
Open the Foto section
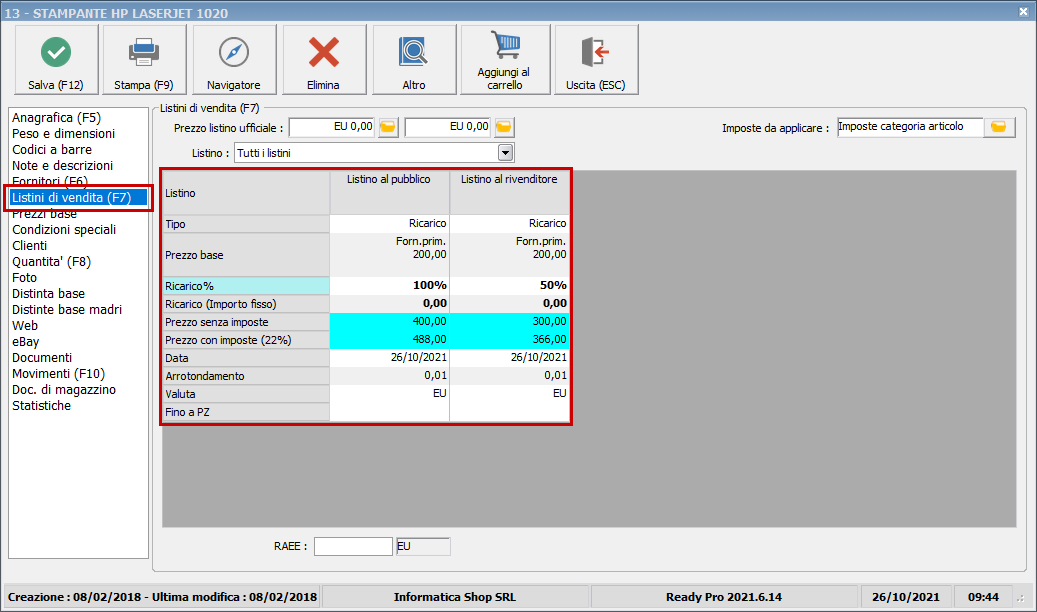pyautogui.click(x=24, y=277)
